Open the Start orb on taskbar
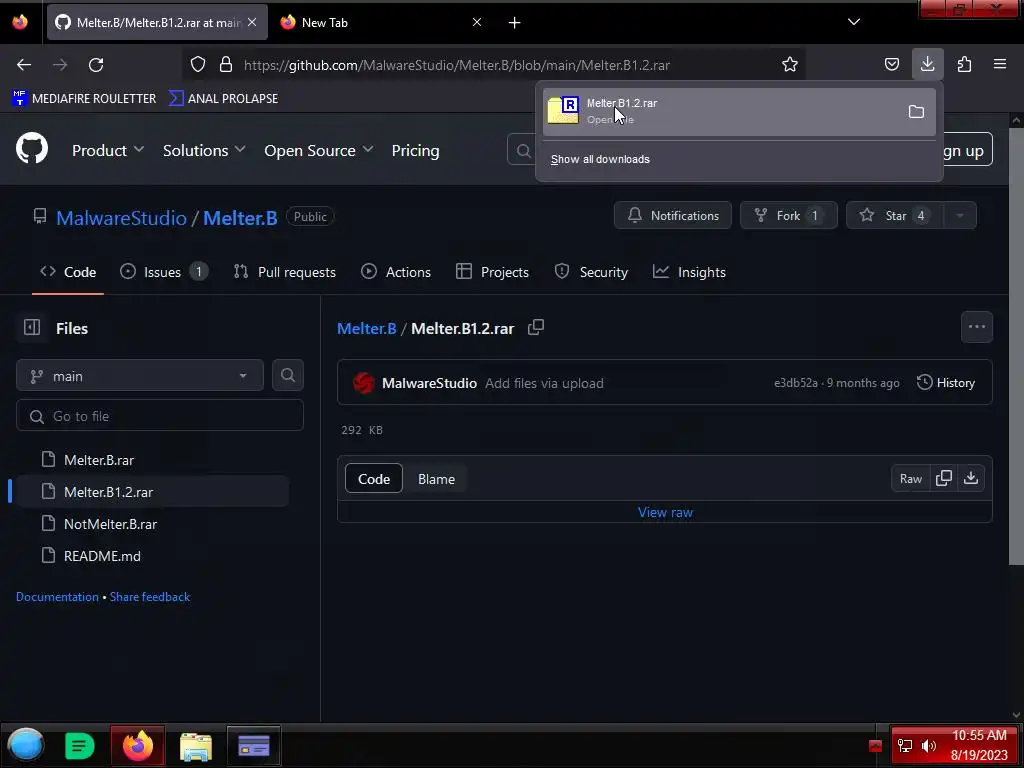1024x768 pixels. [x=26, y=745]
